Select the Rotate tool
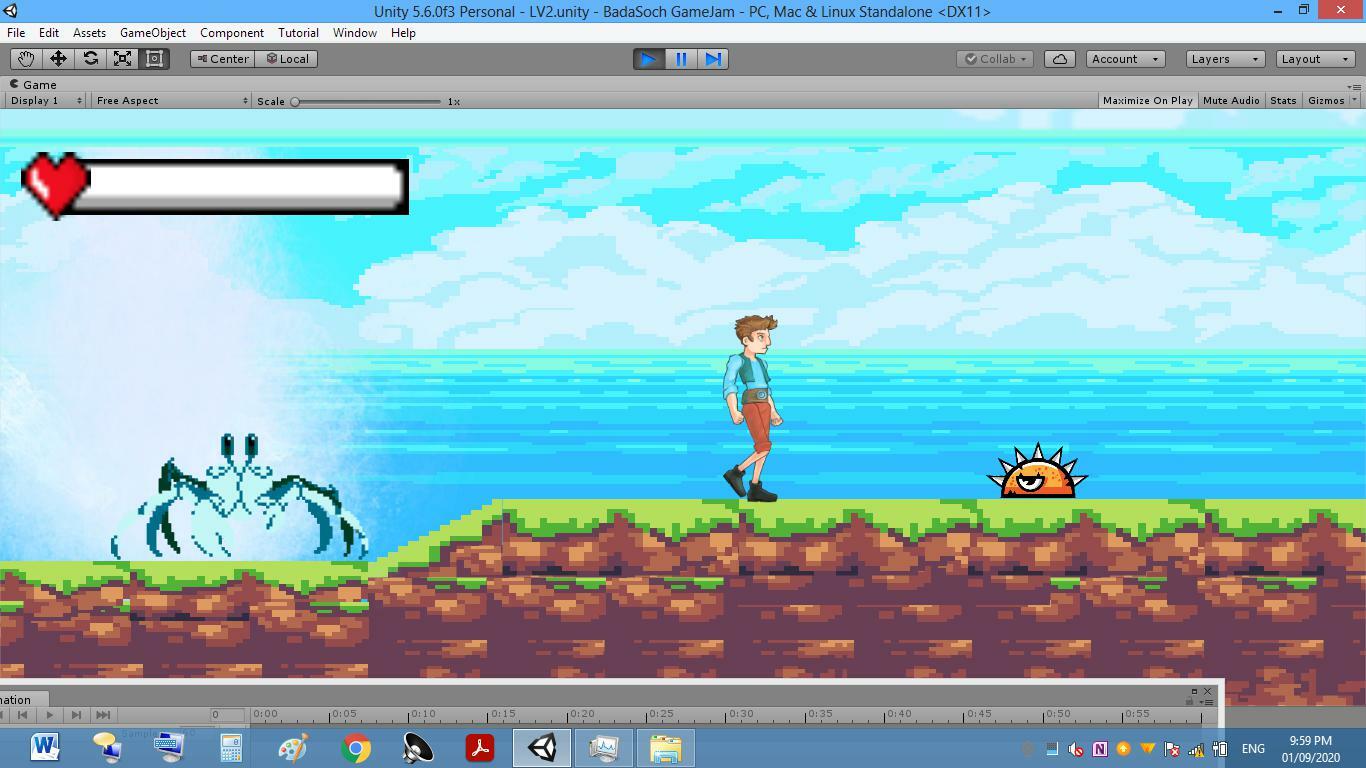Image resolution: width=1366 pixels, height=768 pixels. 90,59
